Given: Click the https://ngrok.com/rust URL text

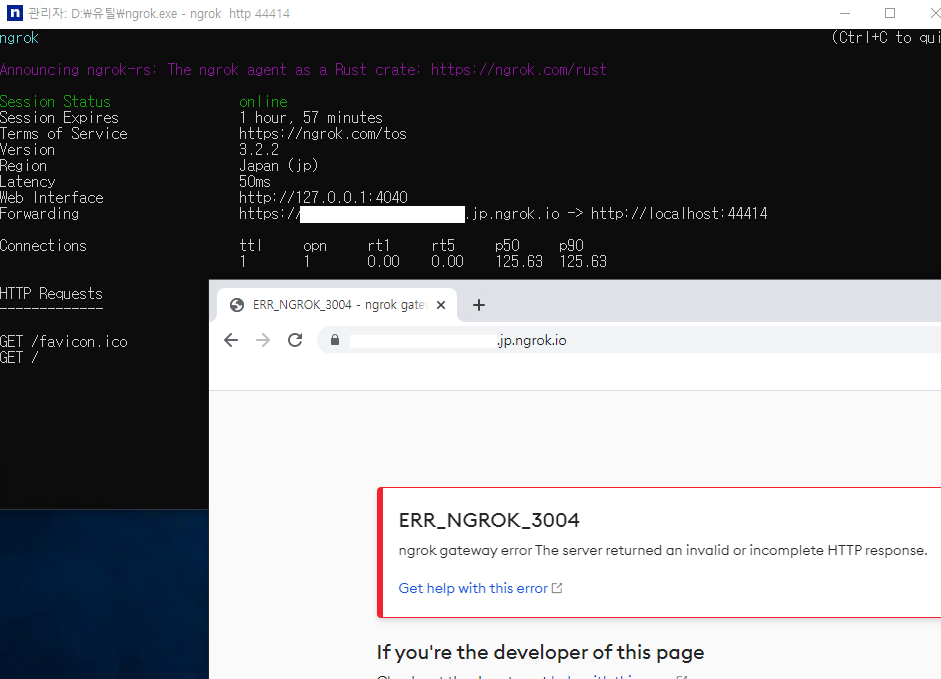Looking at the screenshot, I should point(519,70).
